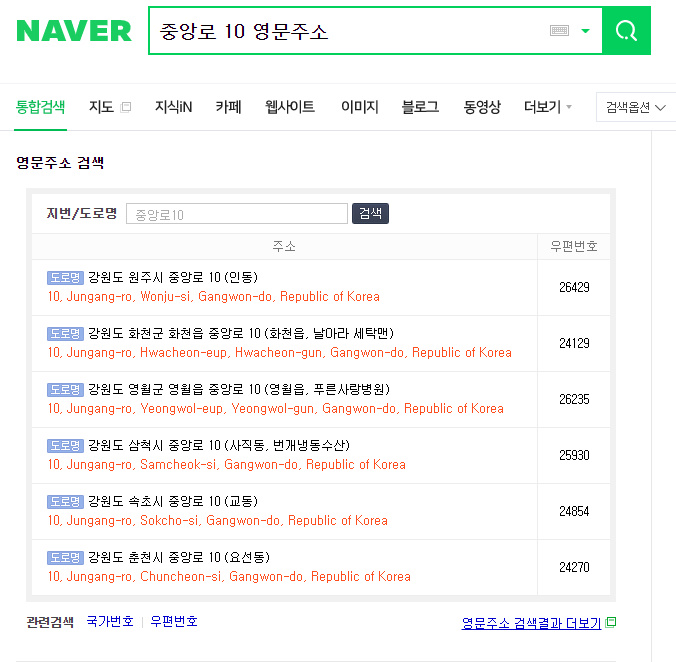Image resolution: width=676 pixels, height=662 pixels.
Task: Click the dark 검색 button
Action: coord(370,213)
